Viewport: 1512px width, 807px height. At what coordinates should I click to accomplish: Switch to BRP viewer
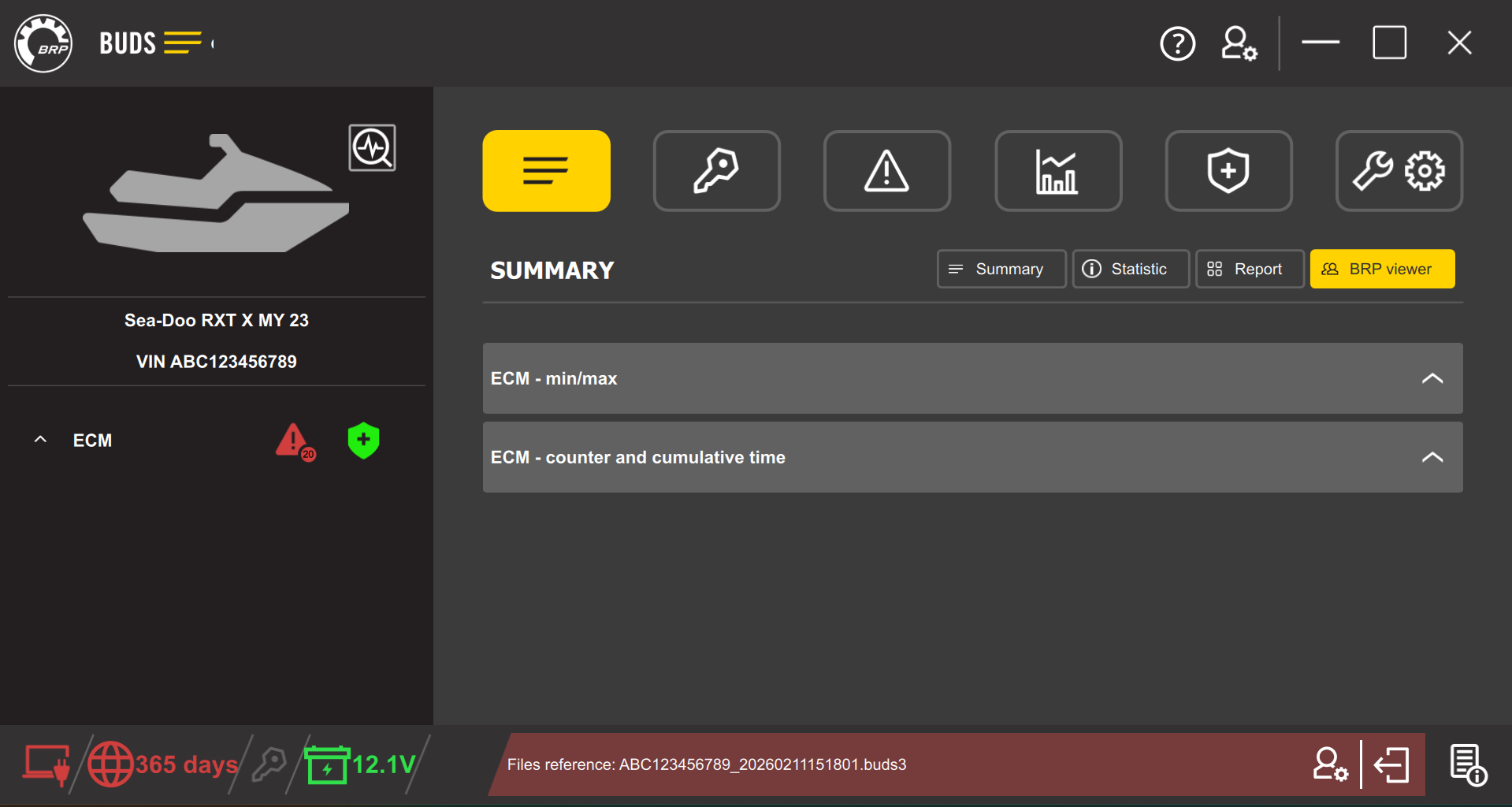coord(1381,270)
